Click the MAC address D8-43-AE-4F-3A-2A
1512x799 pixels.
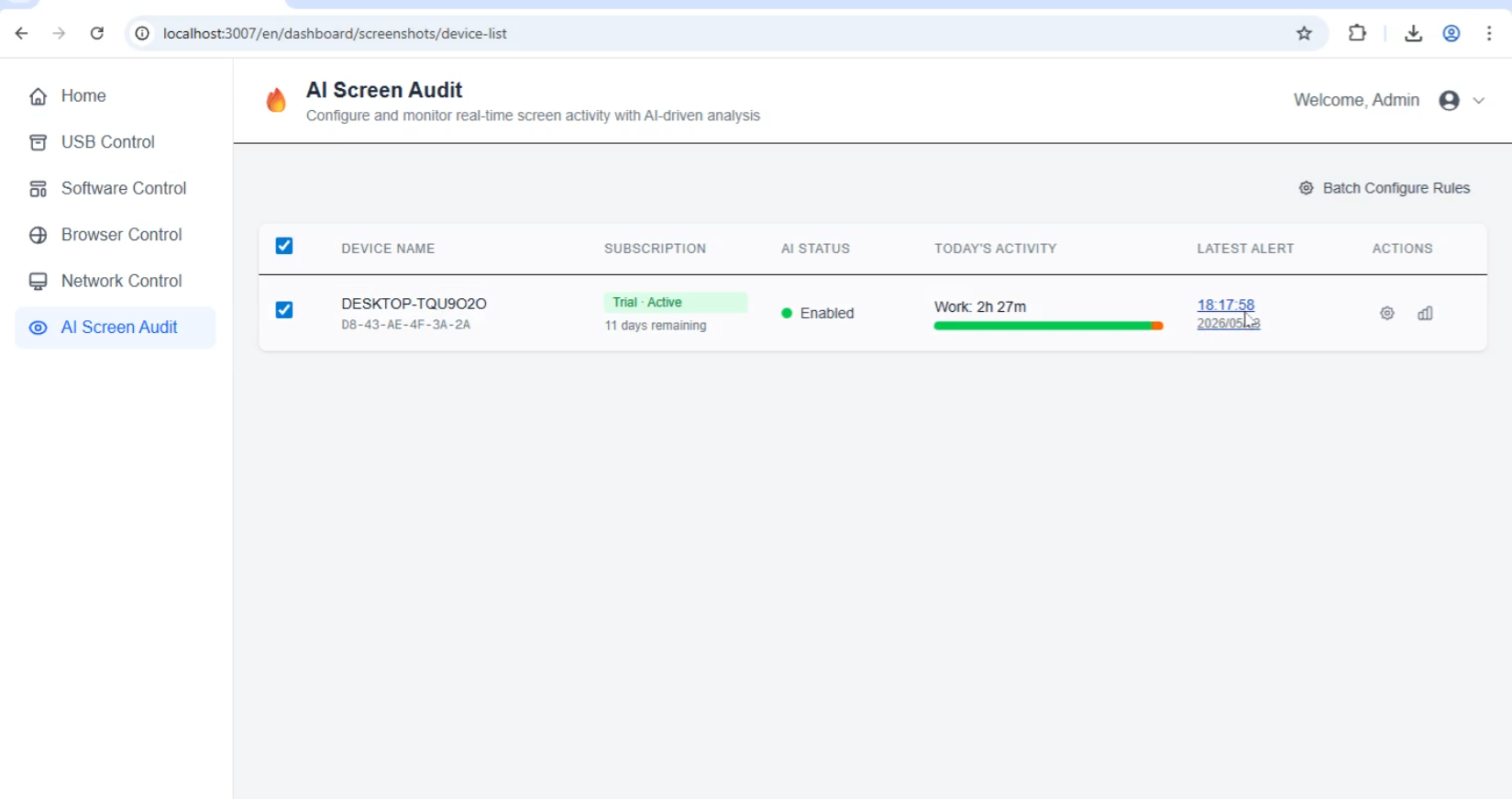[405, 325]
